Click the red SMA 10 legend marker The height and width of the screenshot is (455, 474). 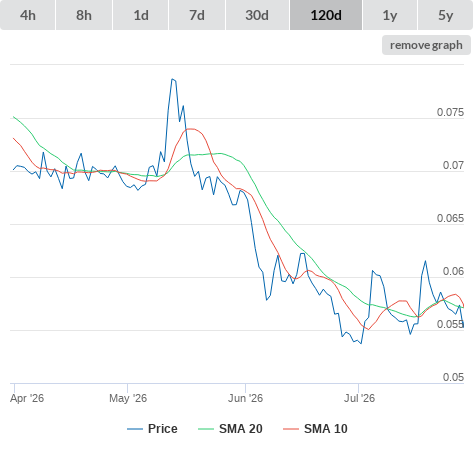pyautogui.click(x=291, y=429)
